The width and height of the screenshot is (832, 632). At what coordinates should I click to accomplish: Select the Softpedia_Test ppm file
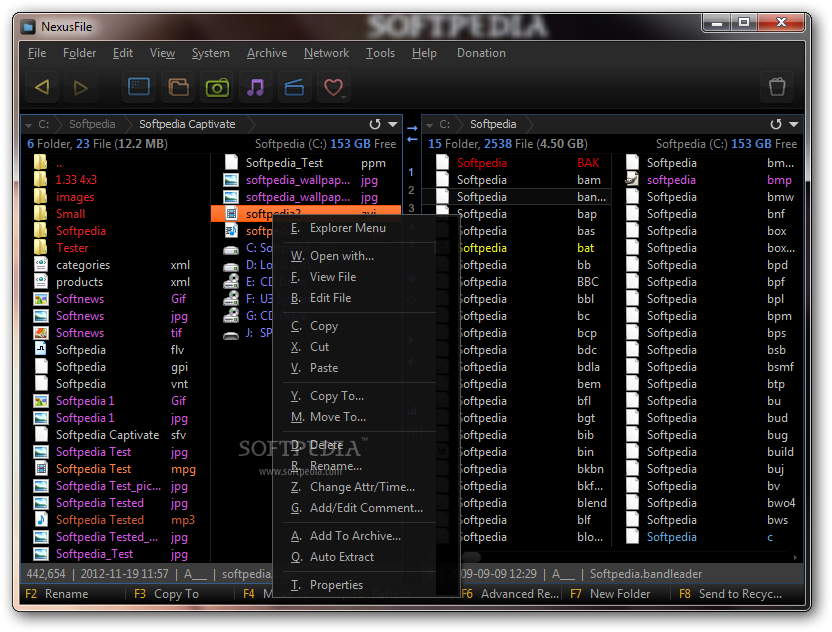point(306,163)
